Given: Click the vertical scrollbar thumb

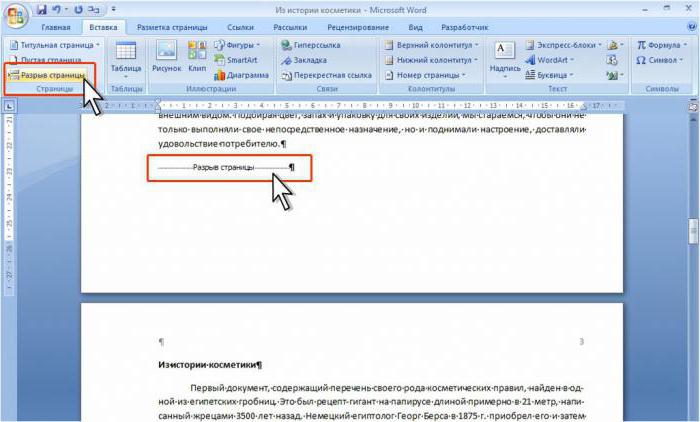Looking at the screenshot, I should coord(693,231).
